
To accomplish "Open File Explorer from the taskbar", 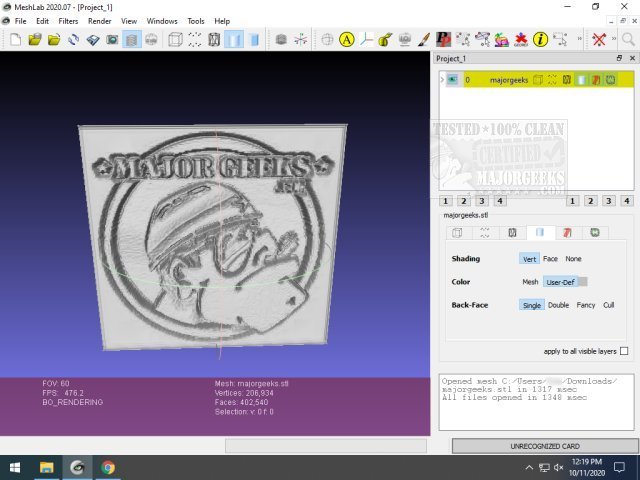I will tap(47, 467).
